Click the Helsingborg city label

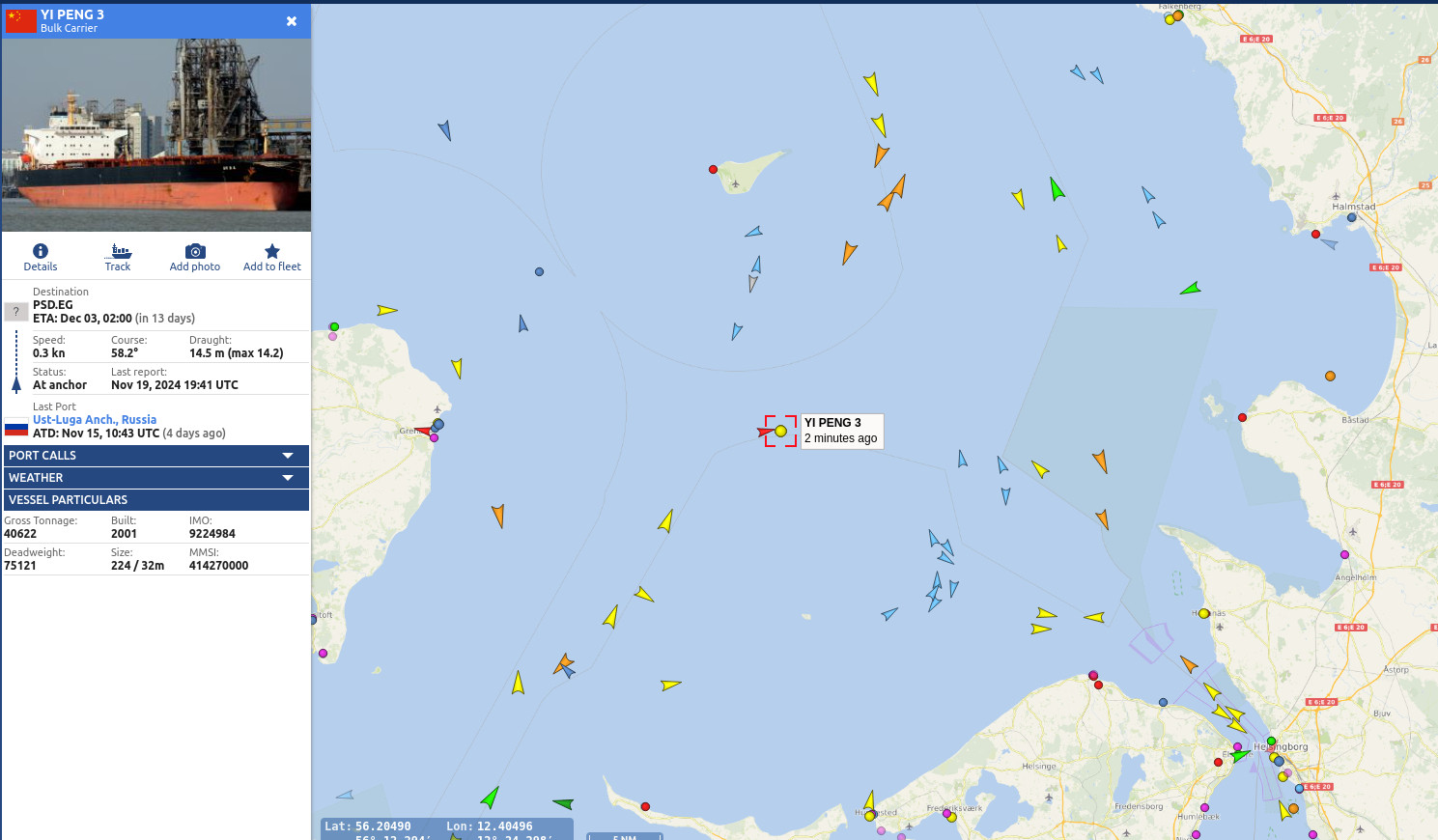click(1281, 746)
